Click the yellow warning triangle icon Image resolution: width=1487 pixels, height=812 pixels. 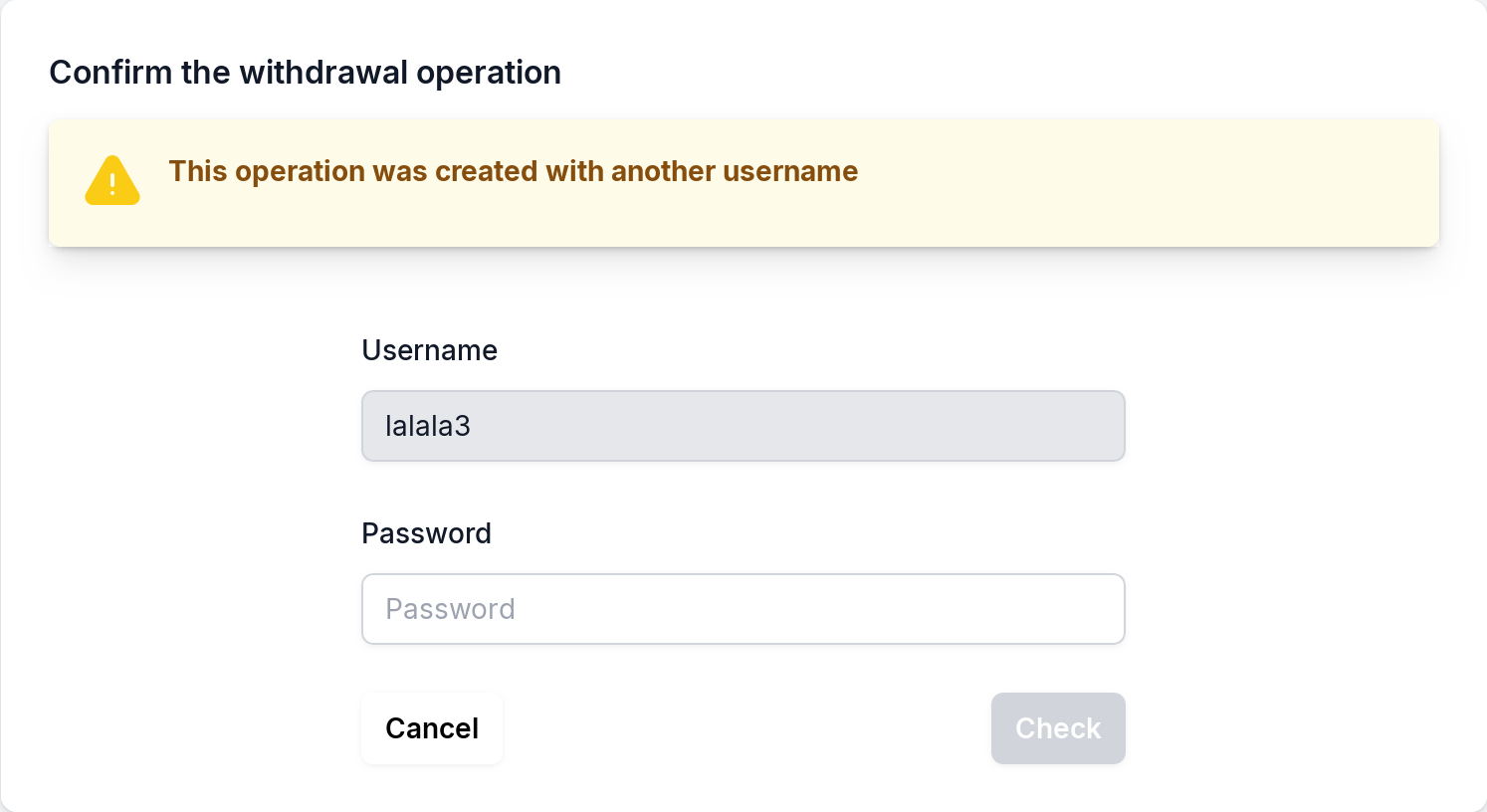112,180
